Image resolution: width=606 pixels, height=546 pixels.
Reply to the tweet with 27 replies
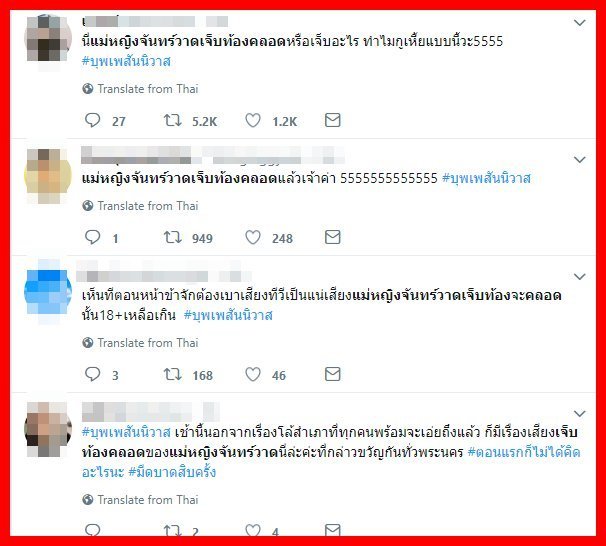click(x=92, y=120)
